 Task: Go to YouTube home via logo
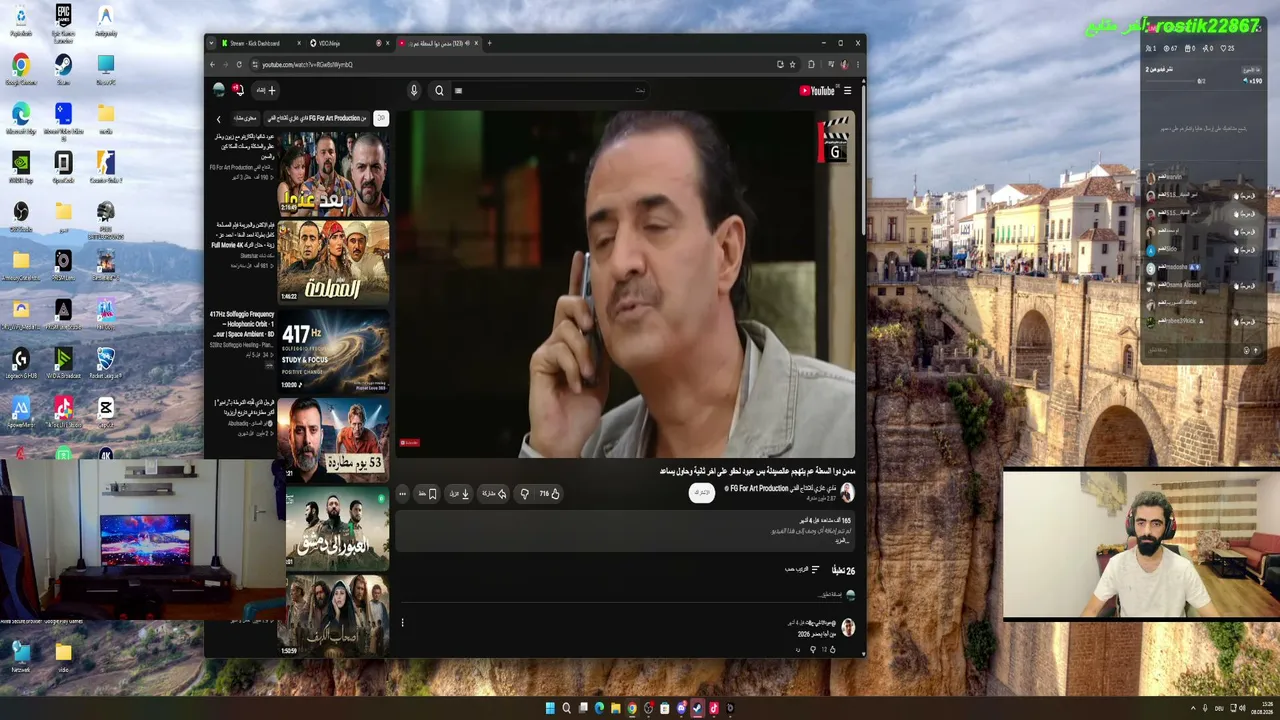(817, 91)
